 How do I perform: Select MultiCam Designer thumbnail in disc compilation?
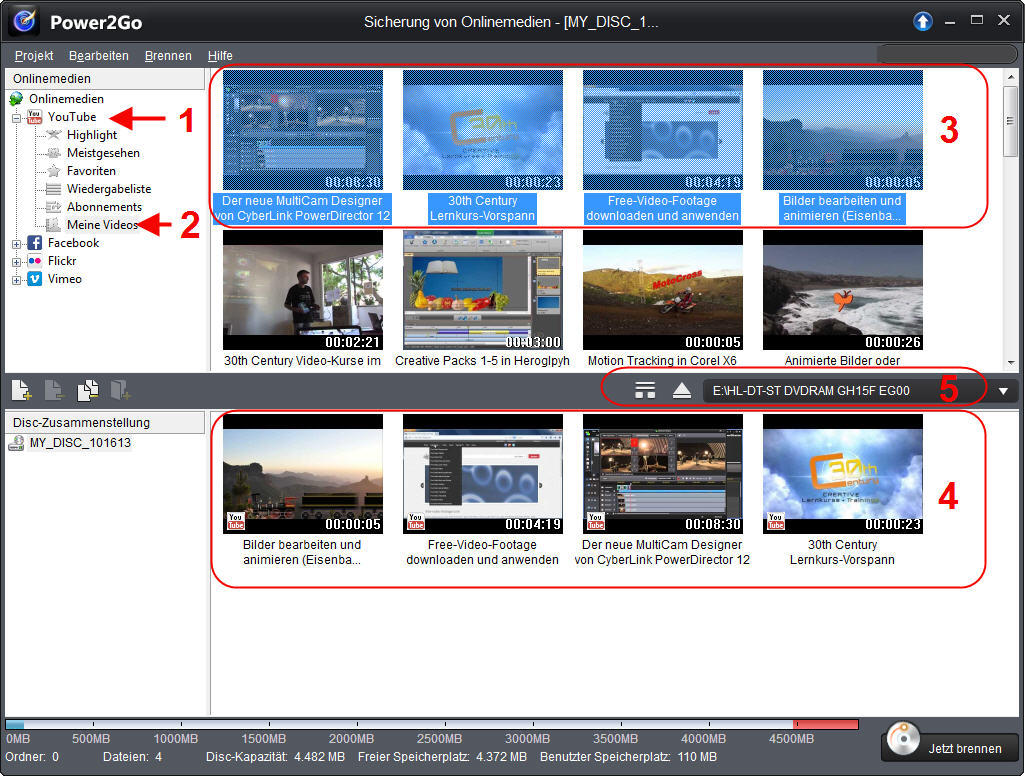click(662, 474)
